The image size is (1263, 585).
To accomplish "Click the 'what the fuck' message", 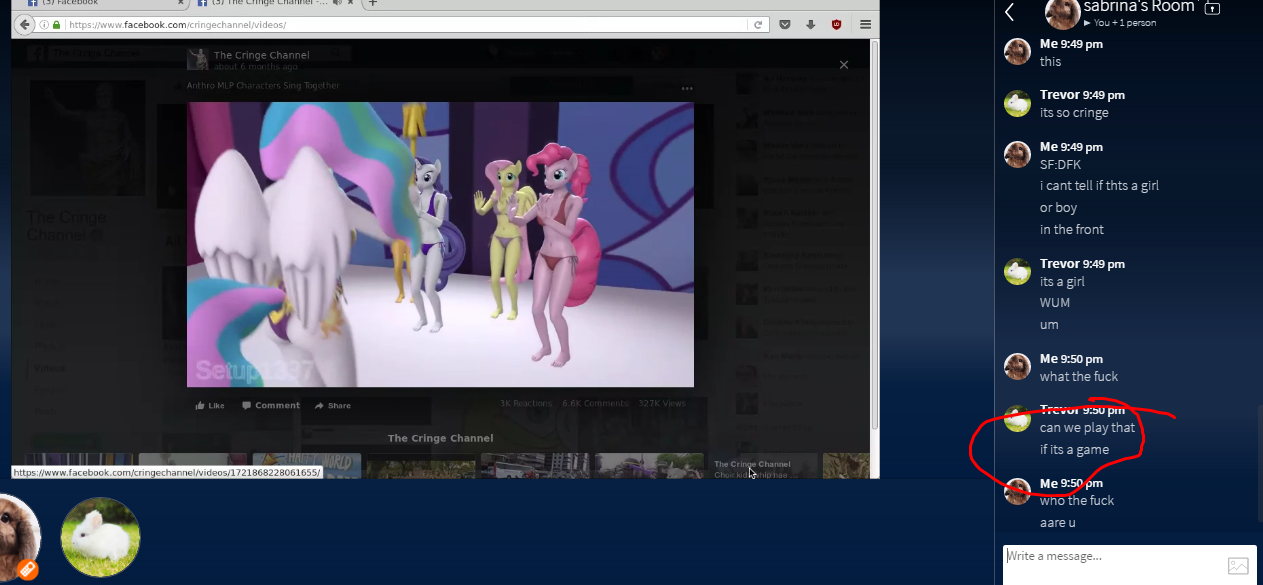I will click(x=1079, y=377).
